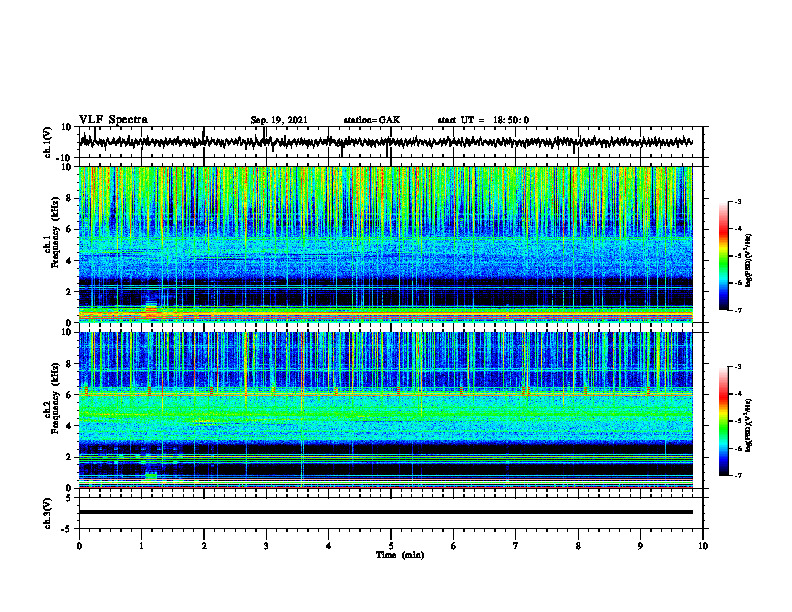The width and height of the screenshot is (792, 612).
Task: Click the 'start UT = 18:50:0' text
Action: [483, 120]
